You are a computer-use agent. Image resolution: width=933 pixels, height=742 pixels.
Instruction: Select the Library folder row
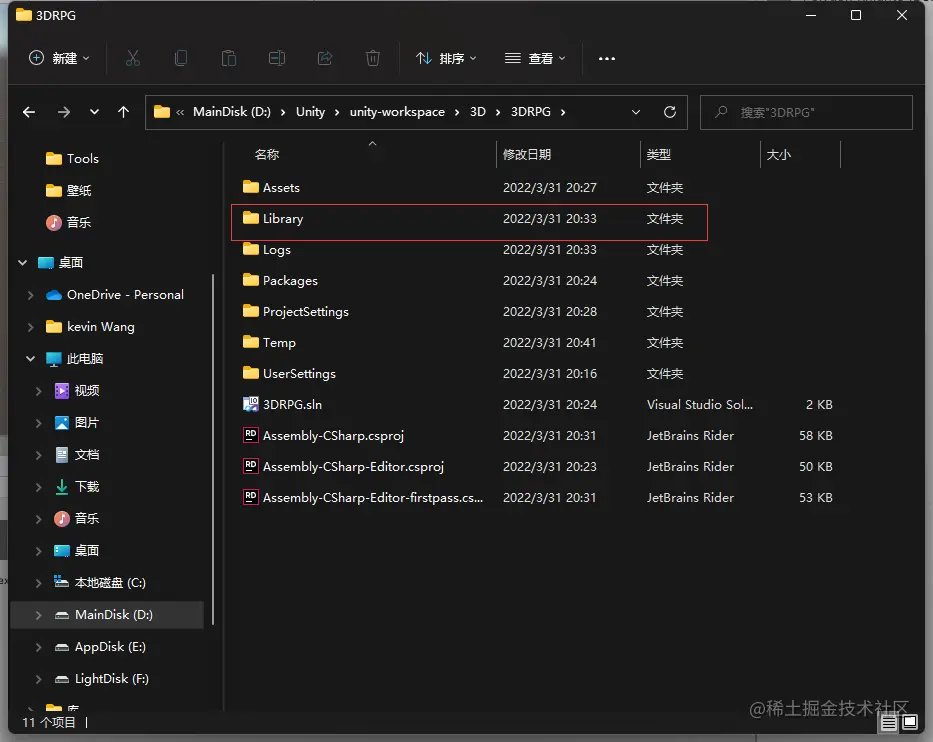[x=469, y=219]
